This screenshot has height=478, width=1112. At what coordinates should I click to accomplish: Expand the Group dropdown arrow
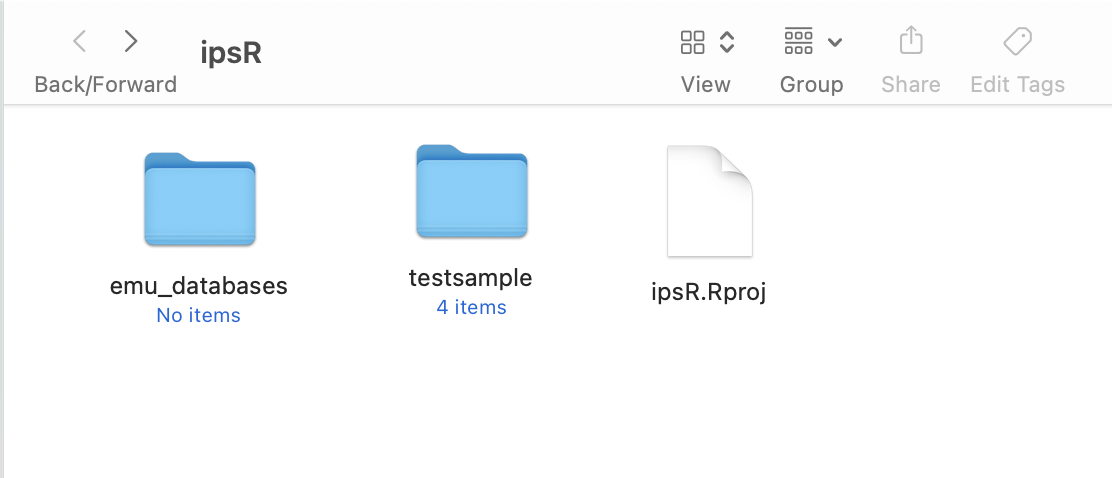[x=835, y=42]
